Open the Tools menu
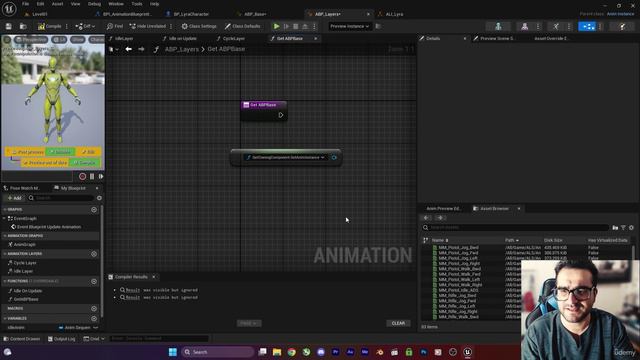 point(137,4)
